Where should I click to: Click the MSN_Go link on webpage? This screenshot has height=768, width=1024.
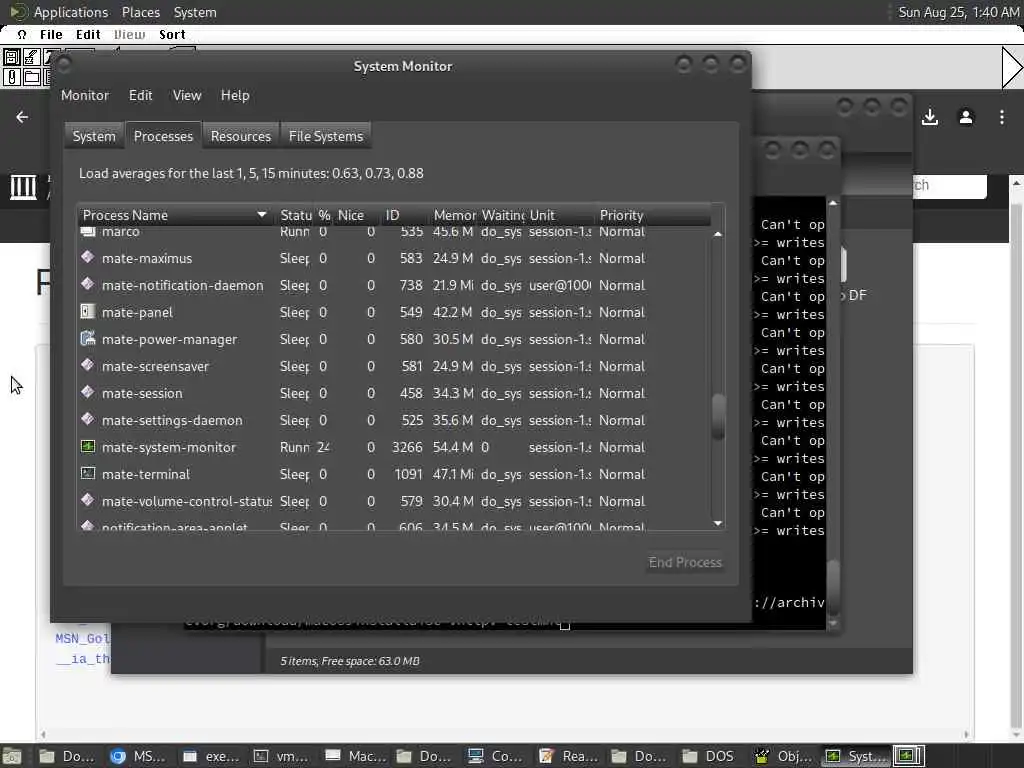[x=82, y=639]
